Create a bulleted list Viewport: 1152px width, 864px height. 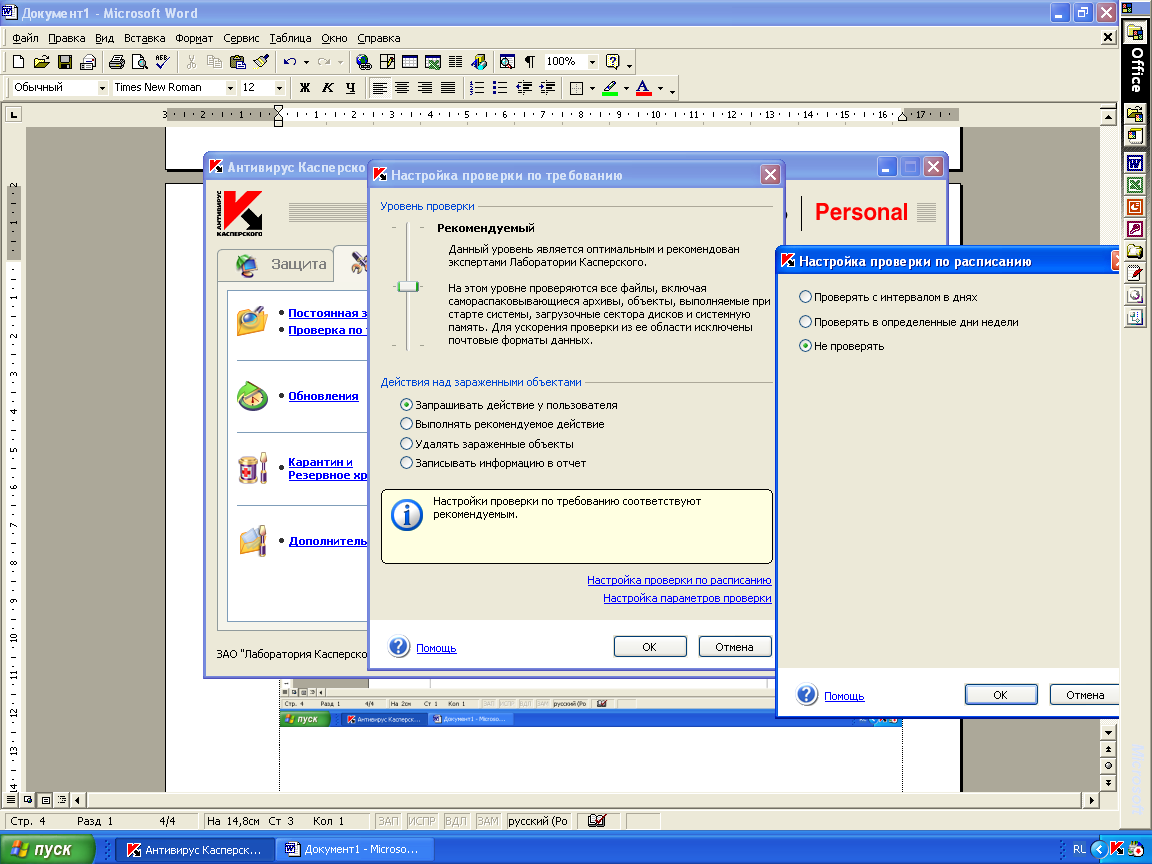pyautogui.click(x=500, y=88)
